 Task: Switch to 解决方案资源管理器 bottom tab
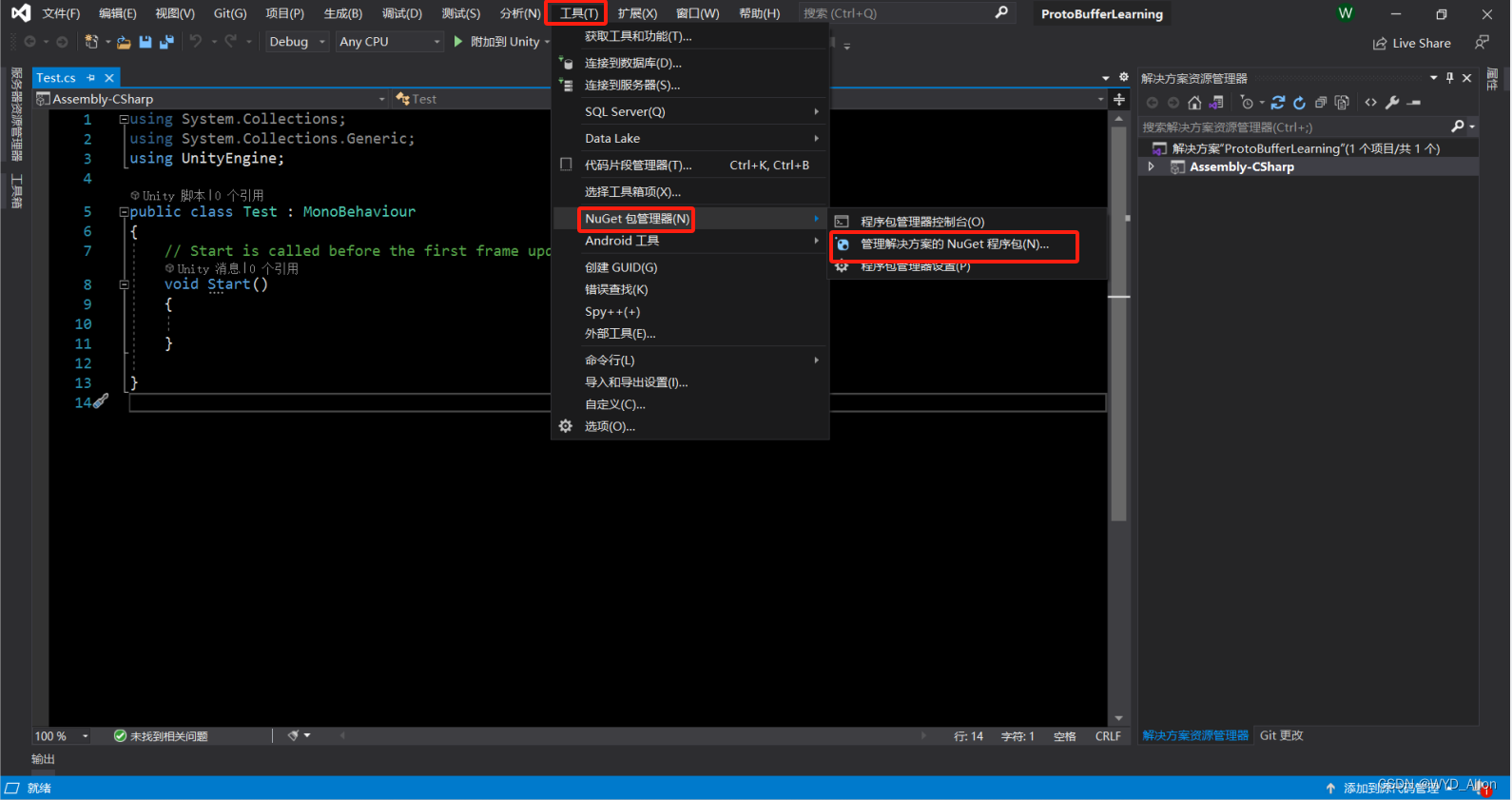click(1195, 735)
